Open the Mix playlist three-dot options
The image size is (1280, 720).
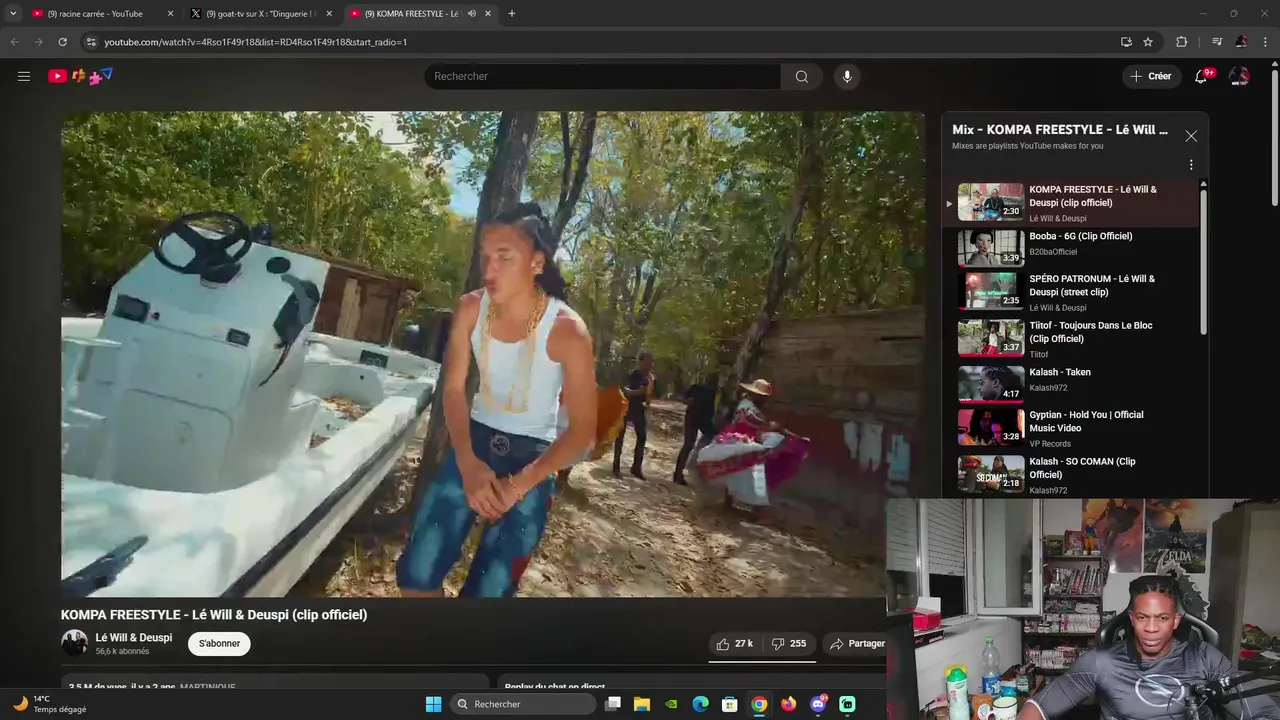click(x=1191, y=165)
